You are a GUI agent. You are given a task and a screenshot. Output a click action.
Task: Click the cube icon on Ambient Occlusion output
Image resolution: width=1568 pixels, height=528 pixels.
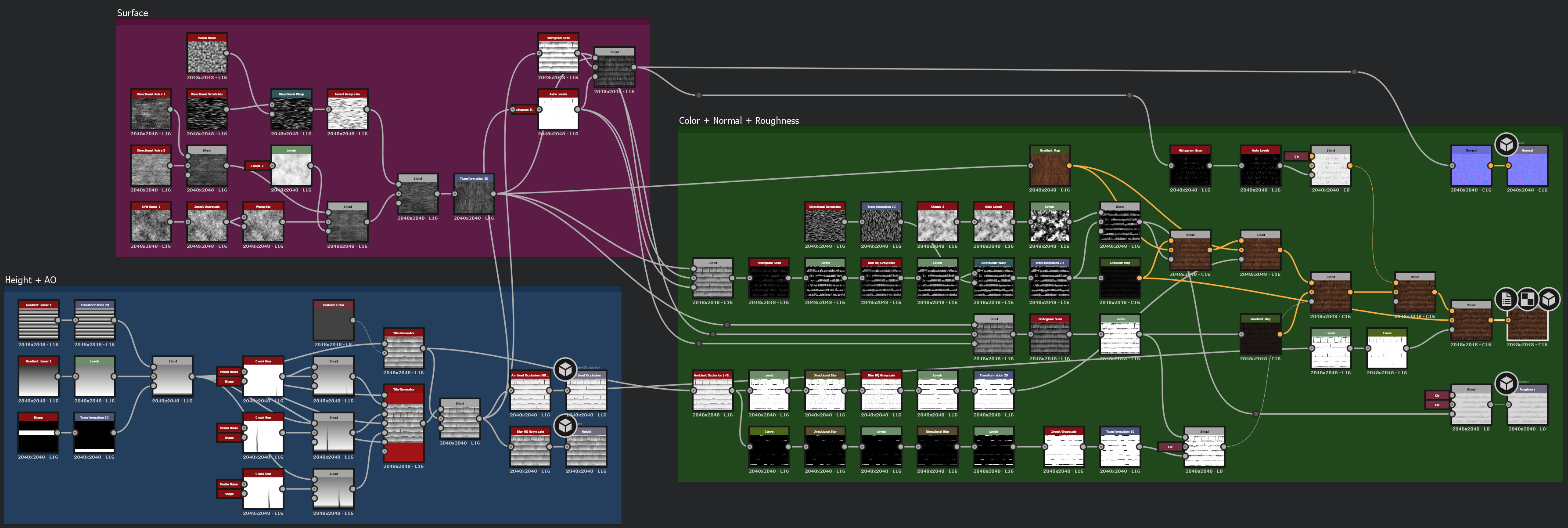(x=565, y=369)
